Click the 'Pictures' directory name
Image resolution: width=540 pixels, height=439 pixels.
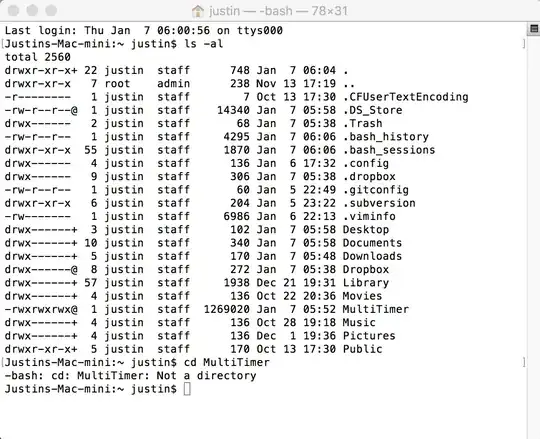(x=369, y=336)
